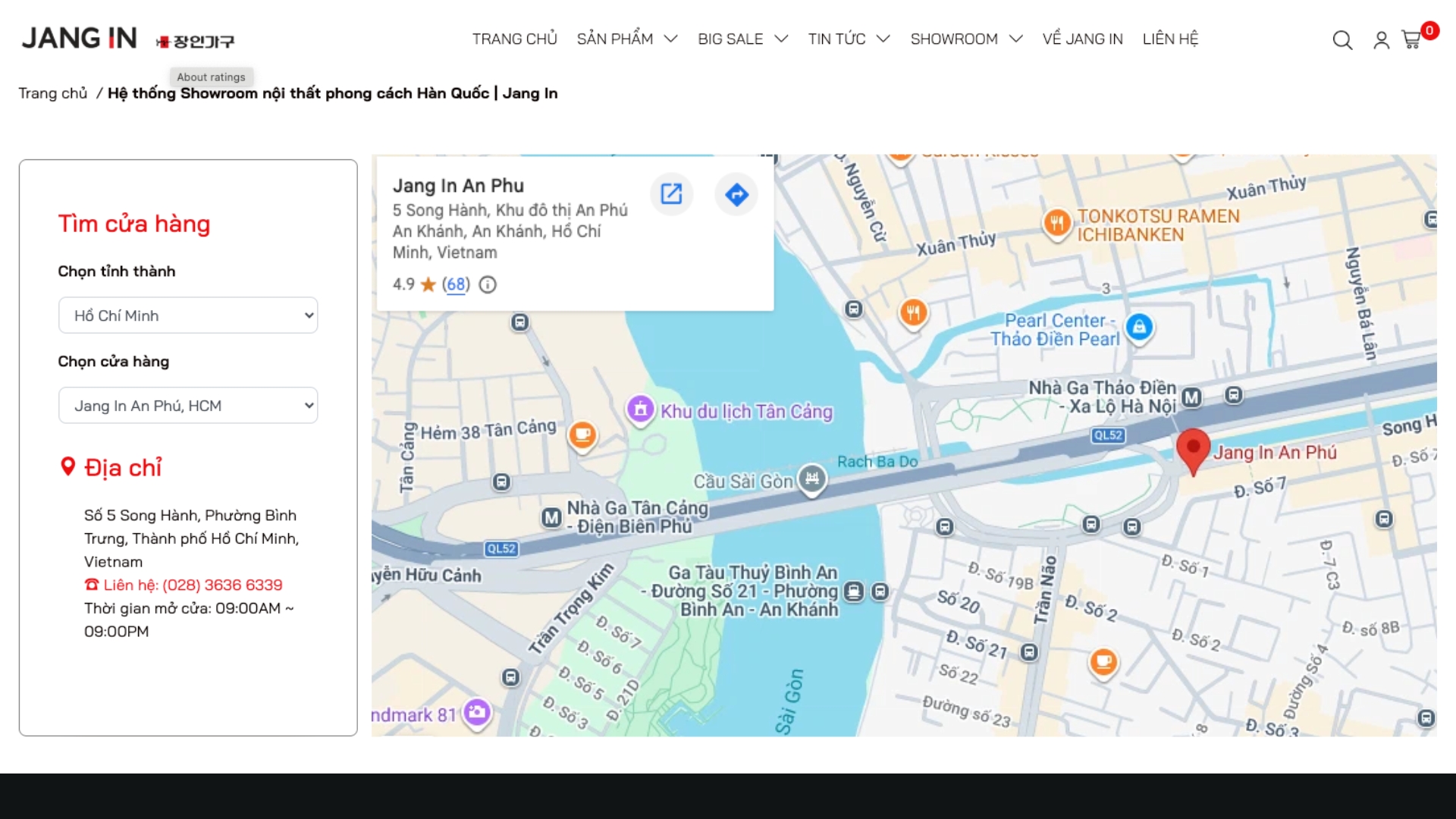Click the QL52 road badge near Nguyễn Hữu Cảnh
This screenshot has height=819, width=1456.
(501, 548)
